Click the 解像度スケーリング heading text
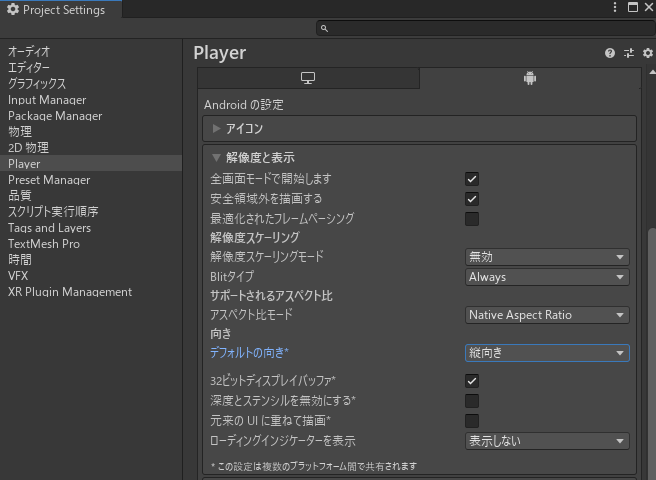 255,237
